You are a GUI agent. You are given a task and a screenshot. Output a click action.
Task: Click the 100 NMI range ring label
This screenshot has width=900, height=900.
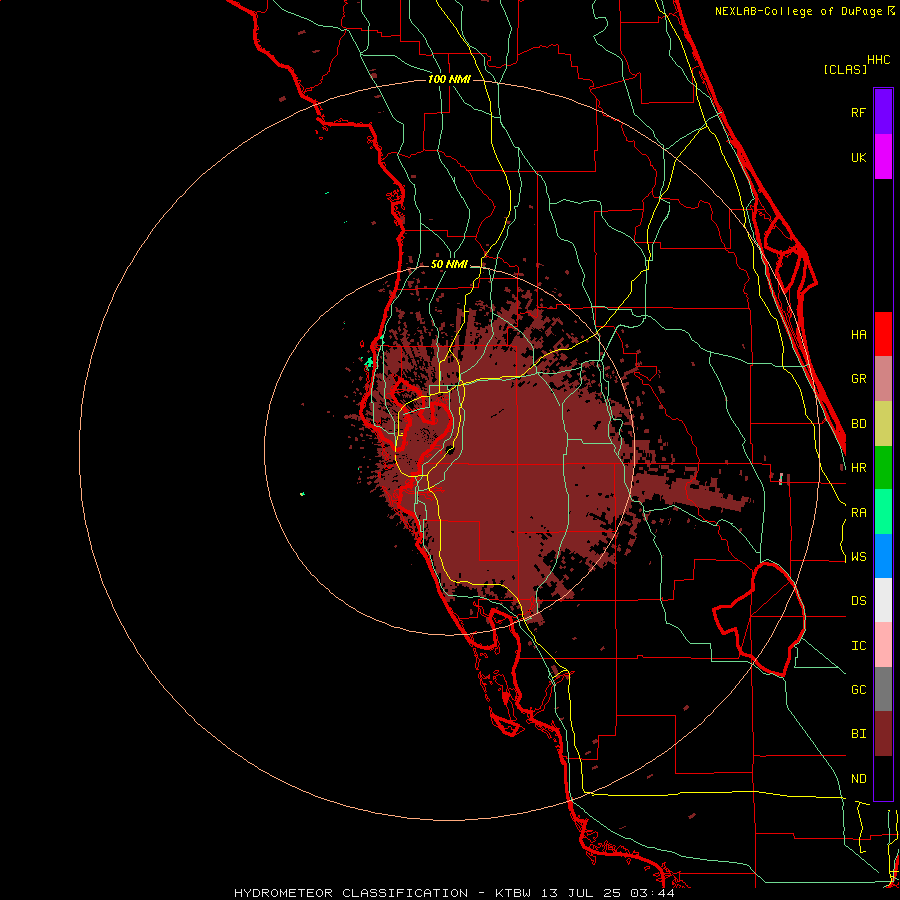pyautogui.click(x=449, y=79)
